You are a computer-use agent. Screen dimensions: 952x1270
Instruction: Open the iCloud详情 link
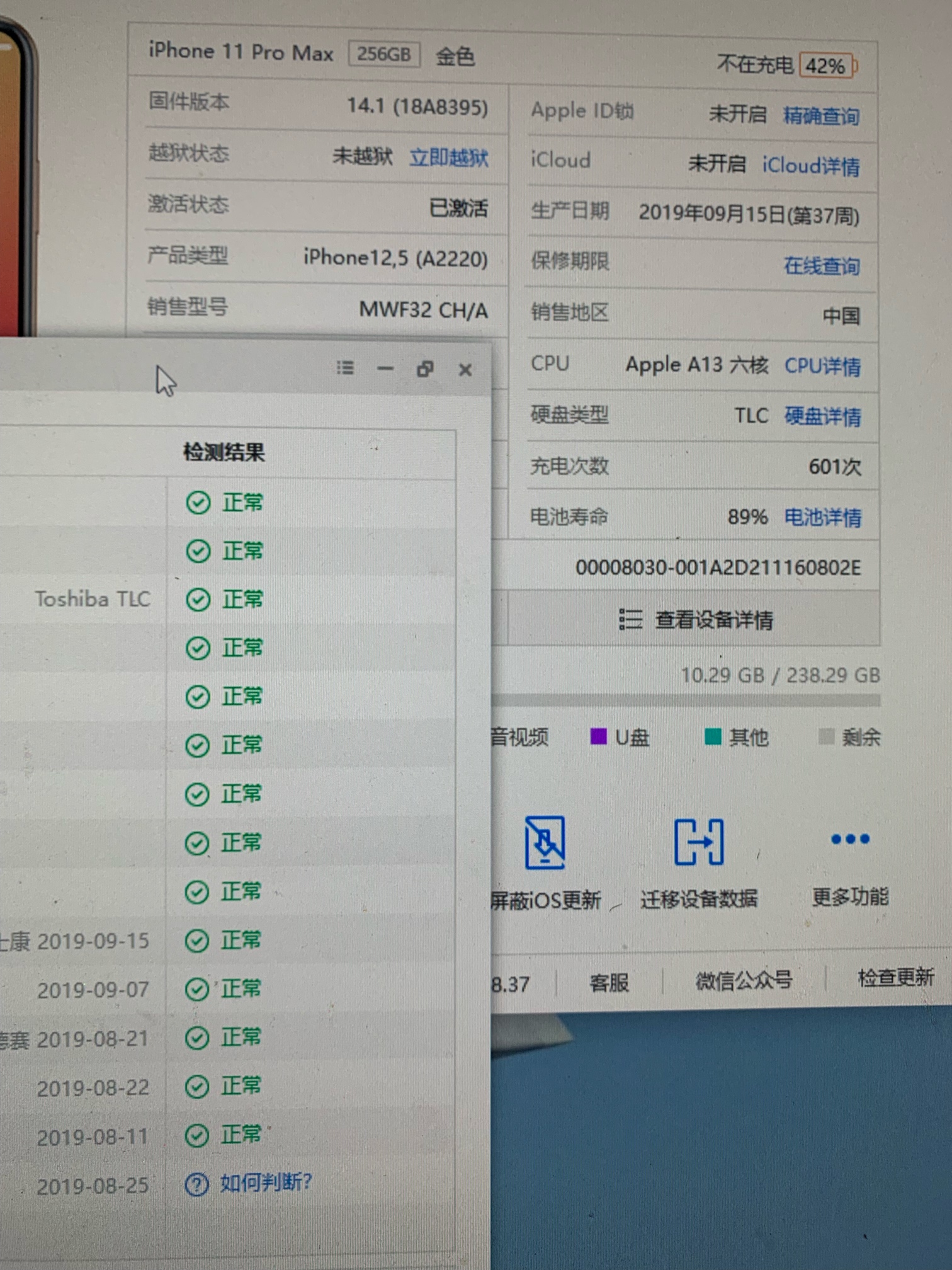click(x=811, y=166)
